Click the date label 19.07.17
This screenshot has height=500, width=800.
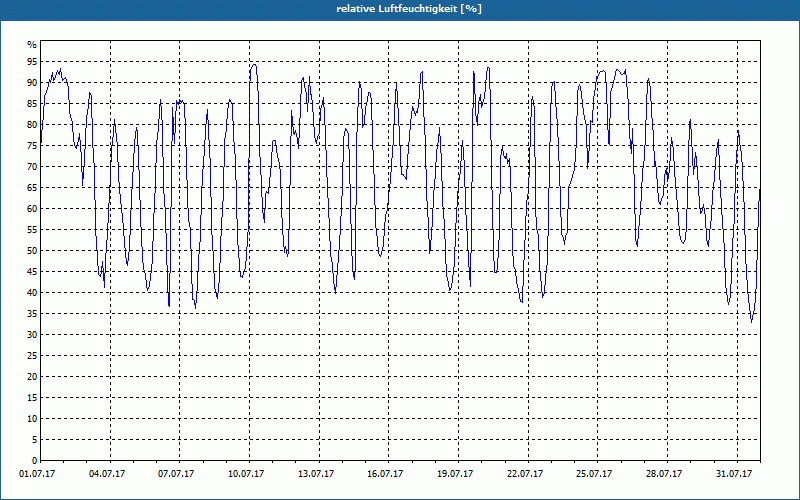[455, 474]
